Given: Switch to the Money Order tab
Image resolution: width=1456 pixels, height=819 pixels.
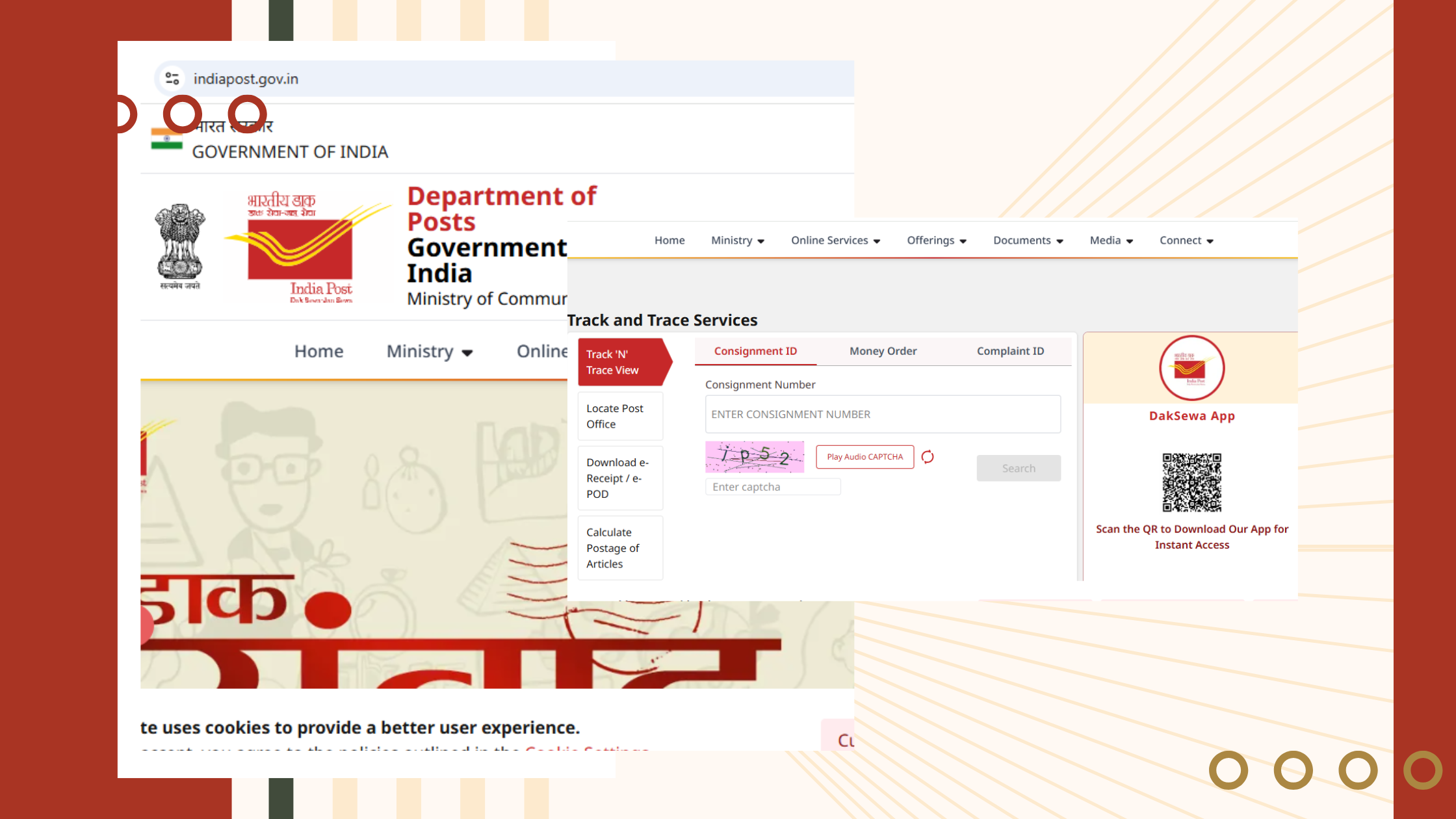Looking at the screenshot, I should coord(883,351).
